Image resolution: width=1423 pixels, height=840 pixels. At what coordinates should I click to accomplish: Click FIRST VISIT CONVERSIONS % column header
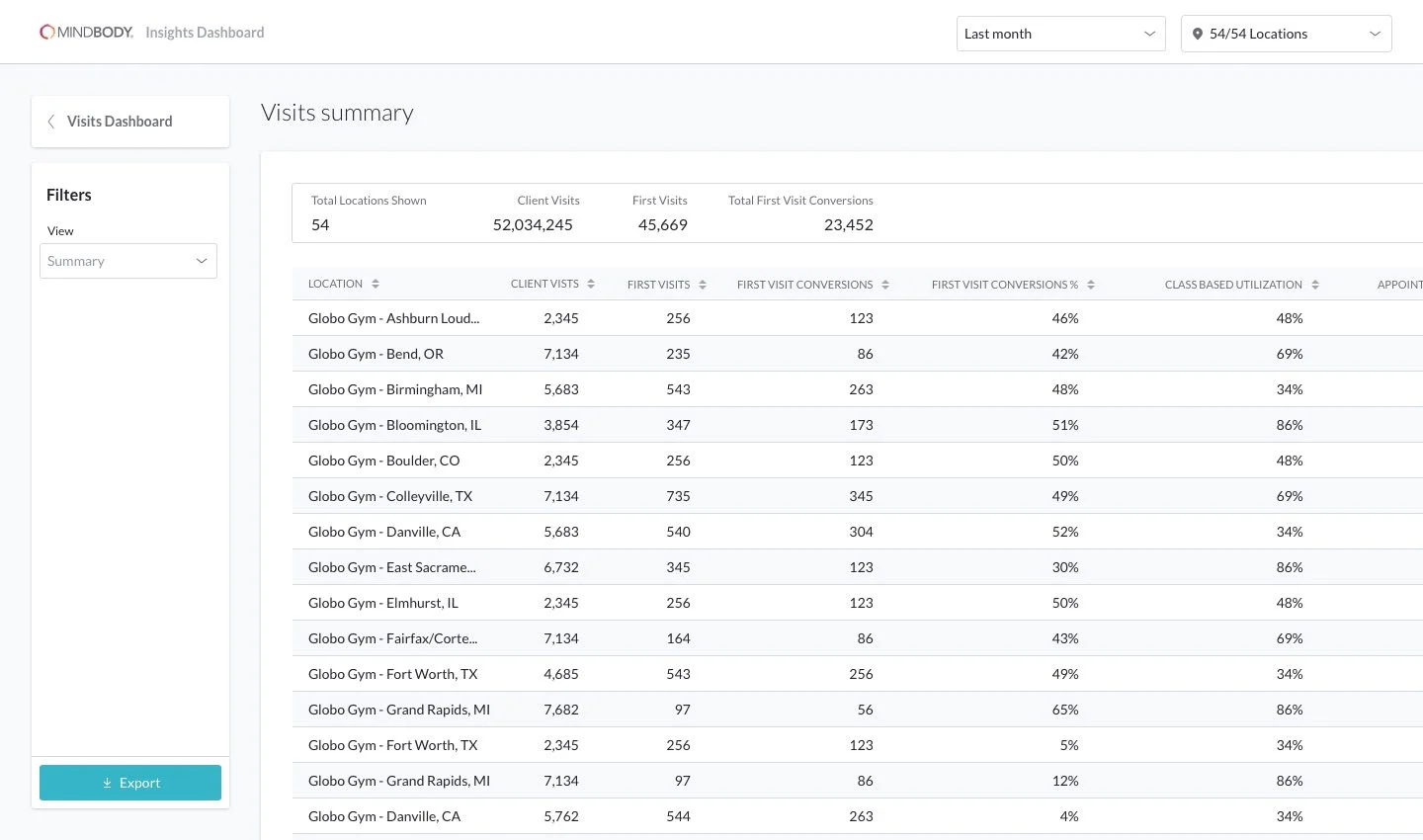pyautogui.click(x=1005, y=285)
